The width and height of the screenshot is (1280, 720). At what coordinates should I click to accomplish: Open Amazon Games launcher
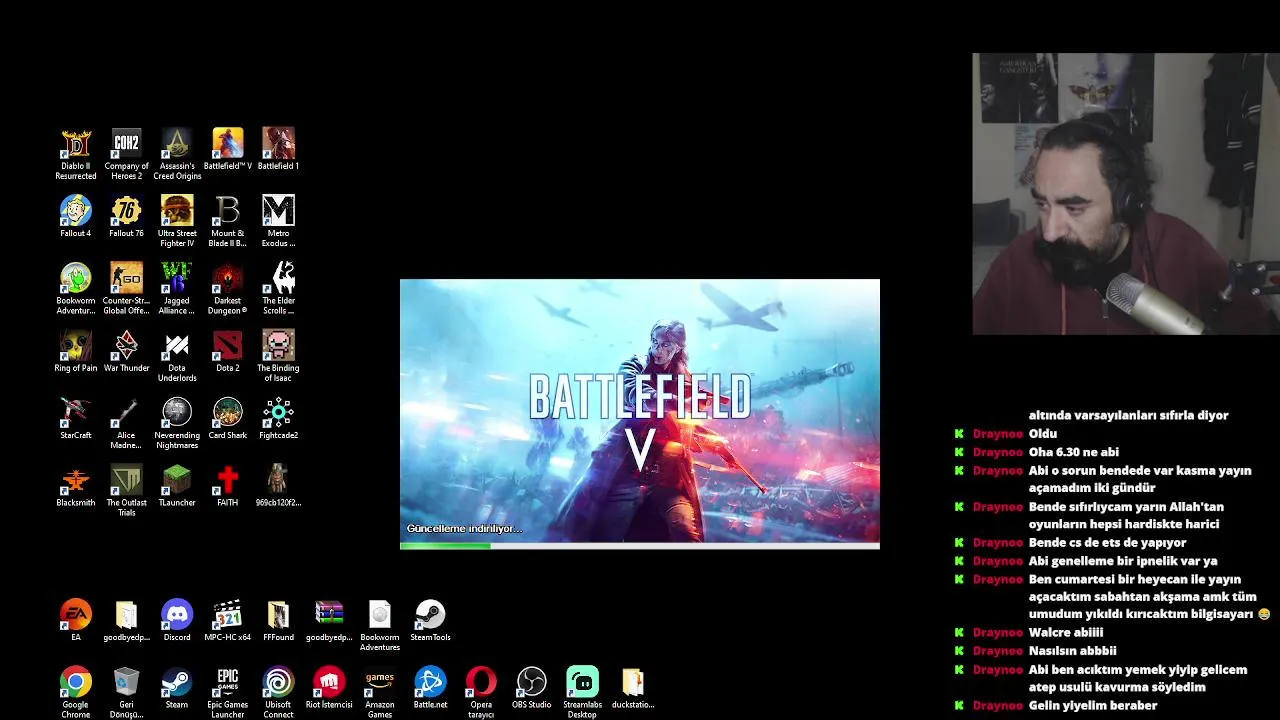pos(380,692)
